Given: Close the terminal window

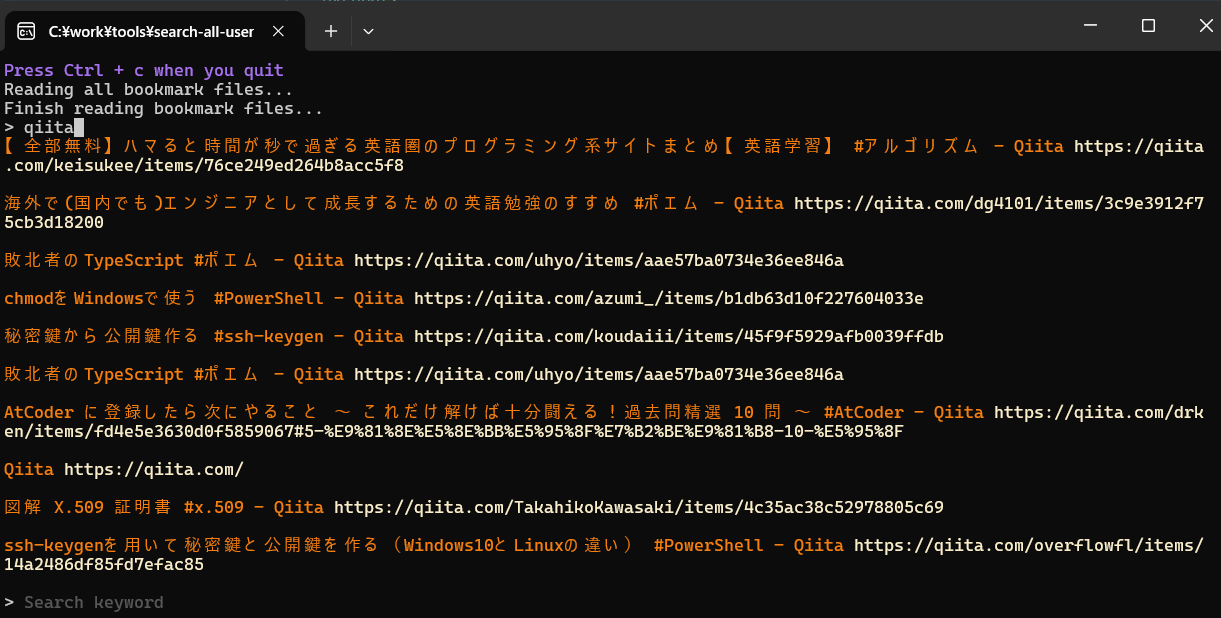Looking at the screenshot, I should click(x=1201, y=26).
